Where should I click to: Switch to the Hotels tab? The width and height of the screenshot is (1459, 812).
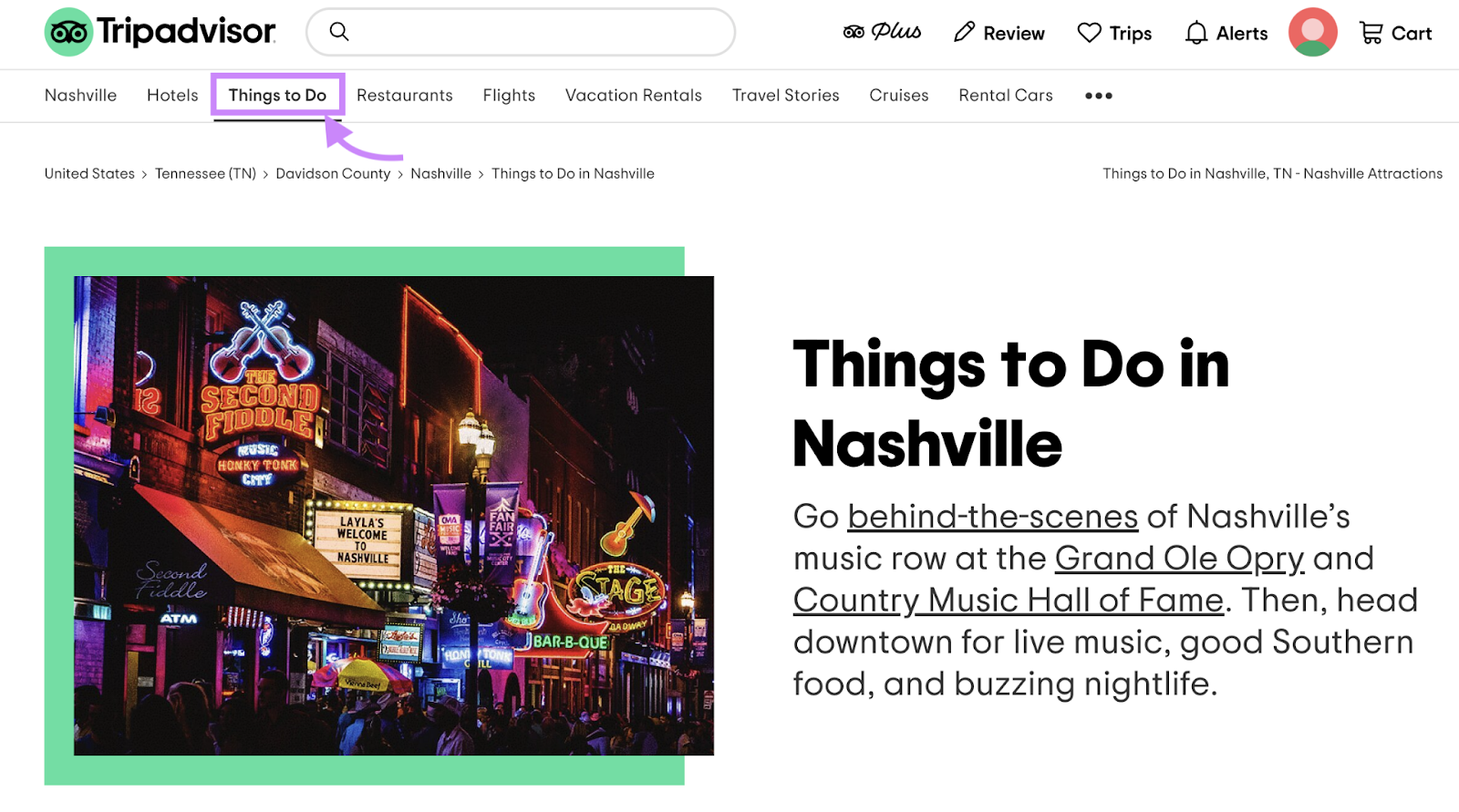tap(172, 95)
